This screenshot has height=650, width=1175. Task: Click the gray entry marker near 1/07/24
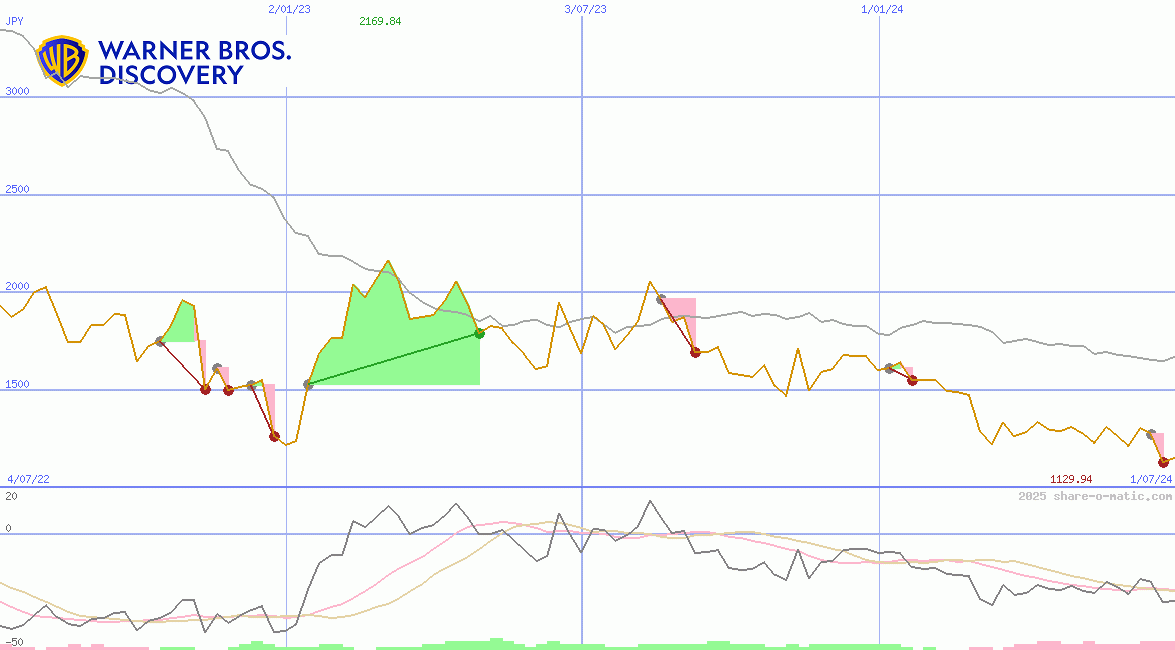point(1151,434)
